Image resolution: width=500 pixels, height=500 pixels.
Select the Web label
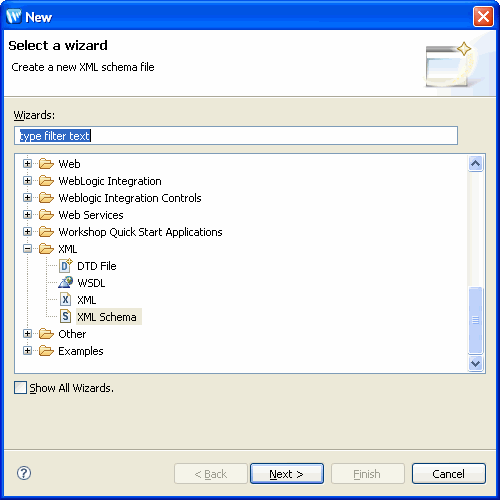pyautogui.click(x=69, y=164)
